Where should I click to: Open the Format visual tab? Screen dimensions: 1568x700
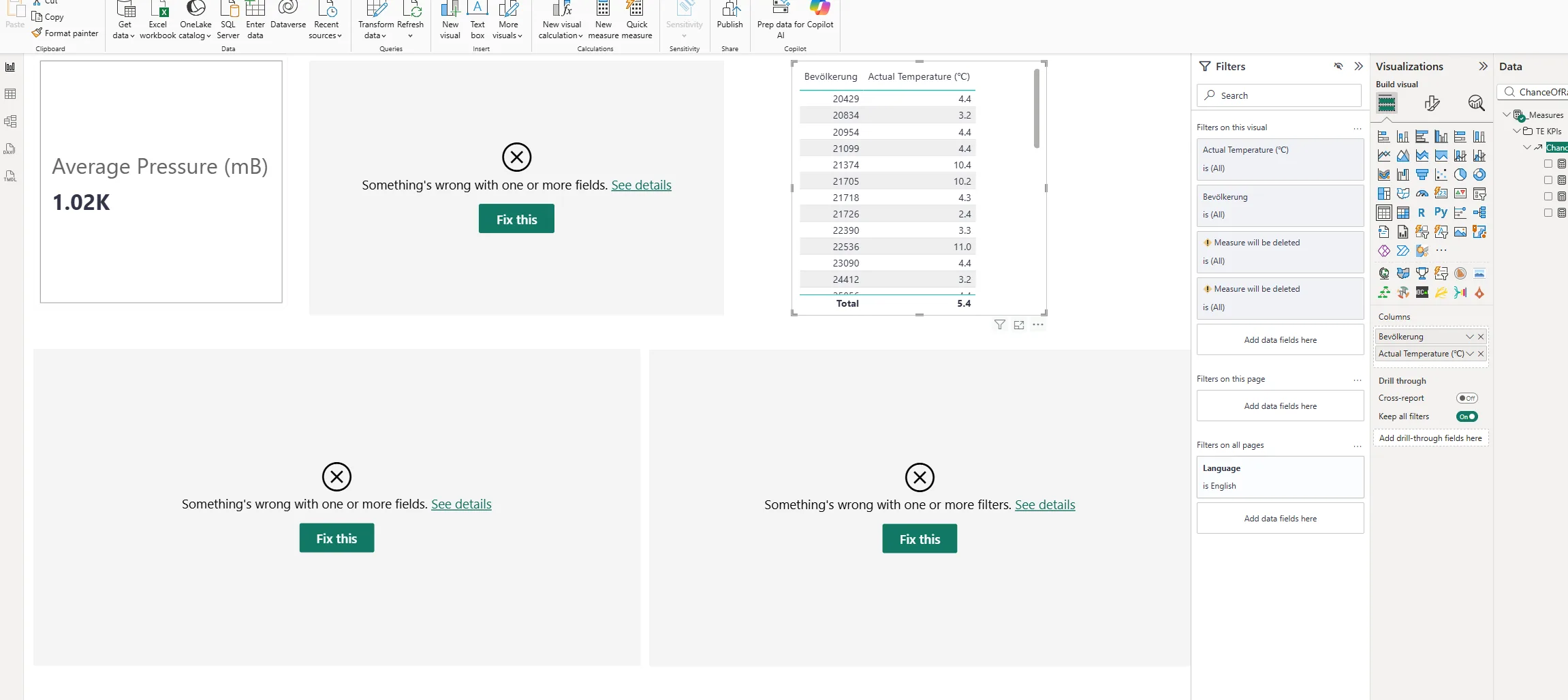tap(1431, 104)
